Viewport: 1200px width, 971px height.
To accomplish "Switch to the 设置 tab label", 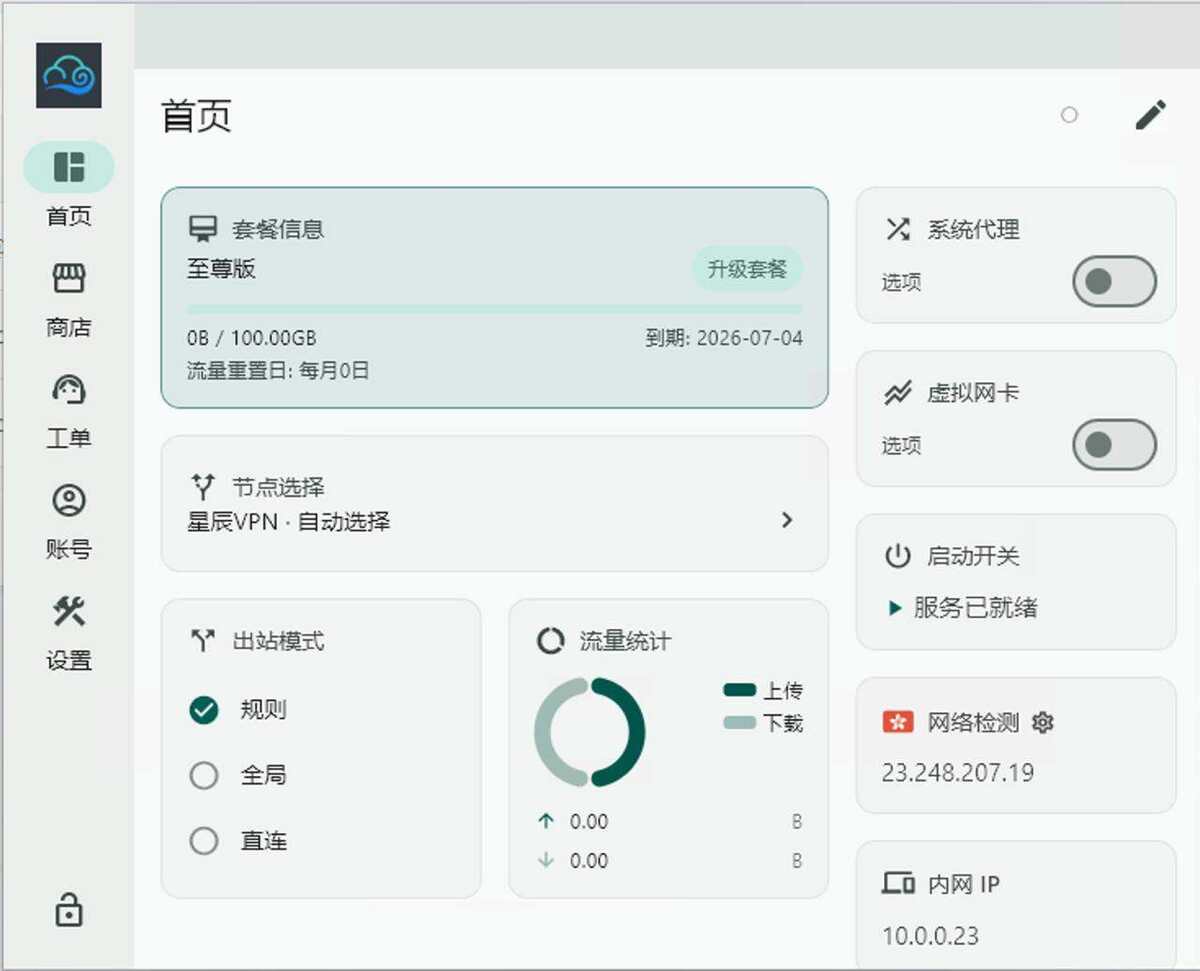I will (69, 660).
